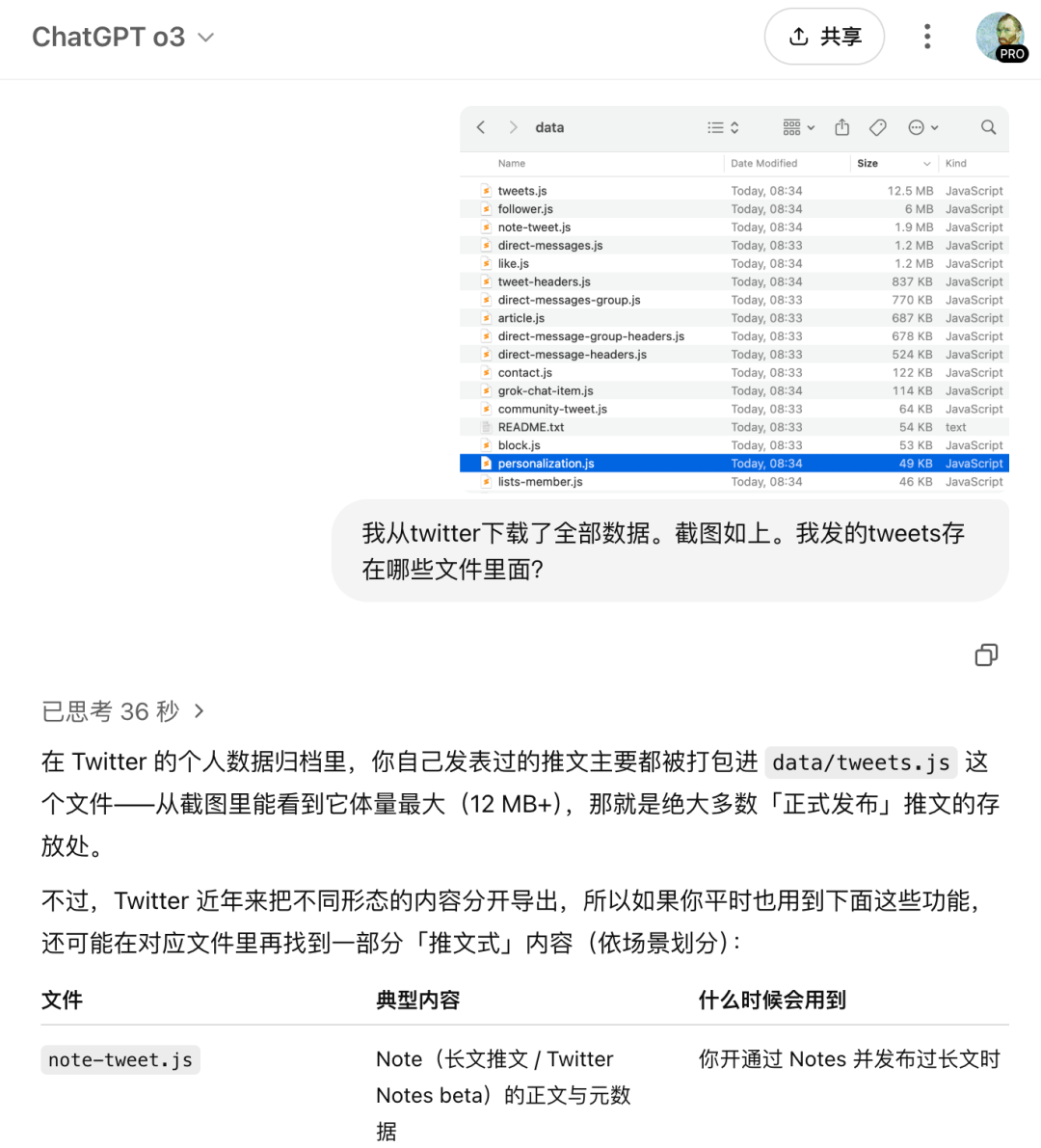Select the direct-message-headers.js file
This screenshot has width=1041, height=1148.
734,355
